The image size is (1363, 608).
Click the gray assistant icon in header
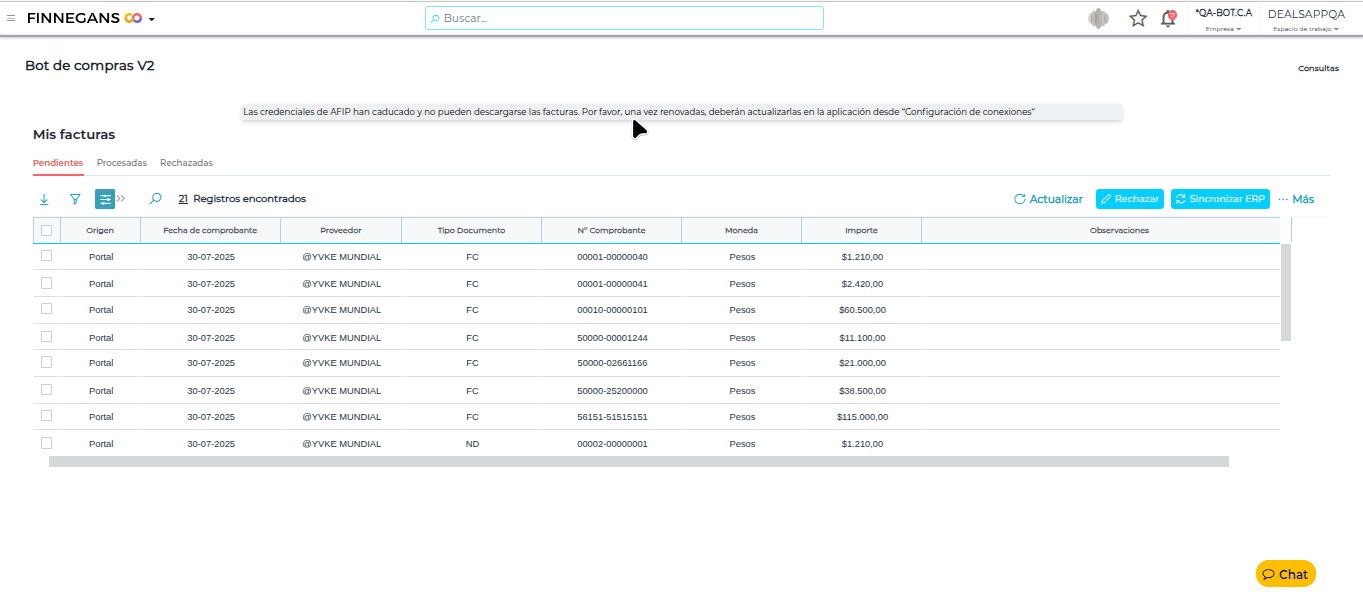(x=1100, y=18)
